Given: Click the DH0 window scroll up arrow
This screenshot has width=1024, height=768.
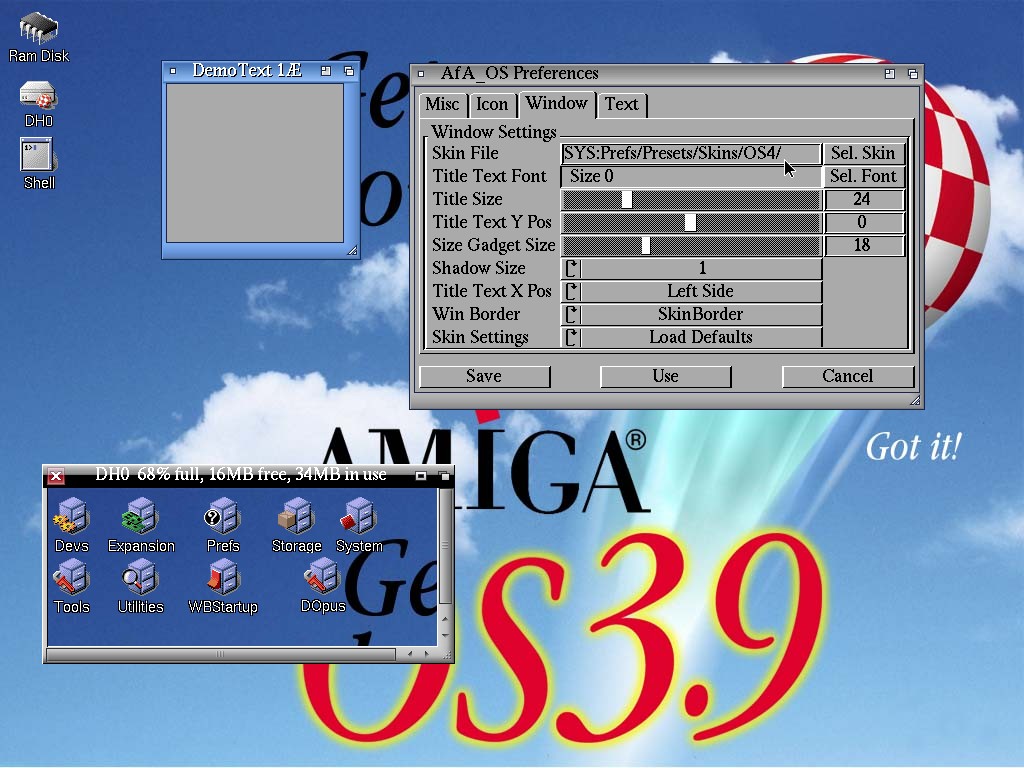Looking at the screenshot, I should click(x=445, y=618).
